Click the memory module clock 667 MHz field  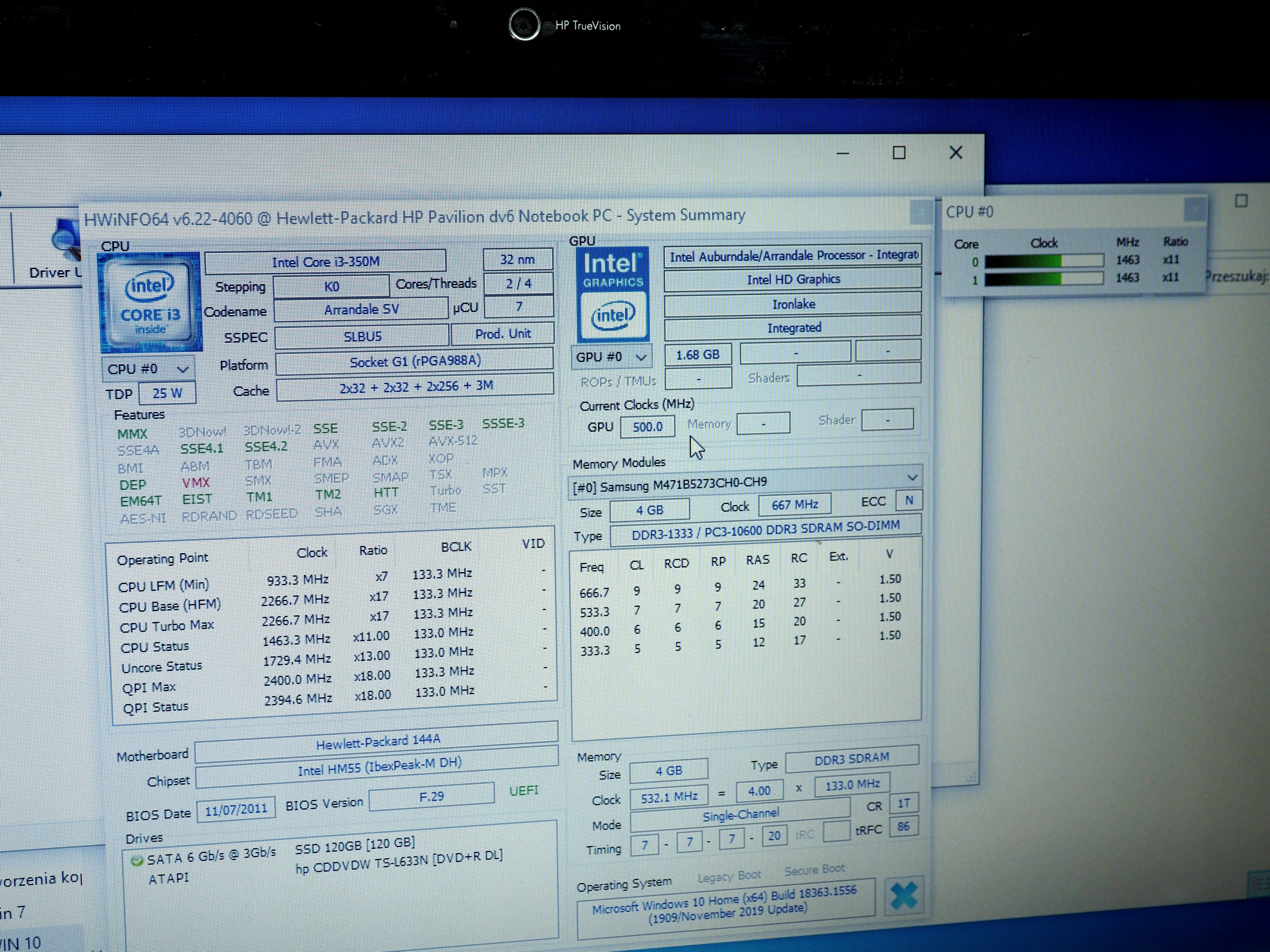[794, 505]
